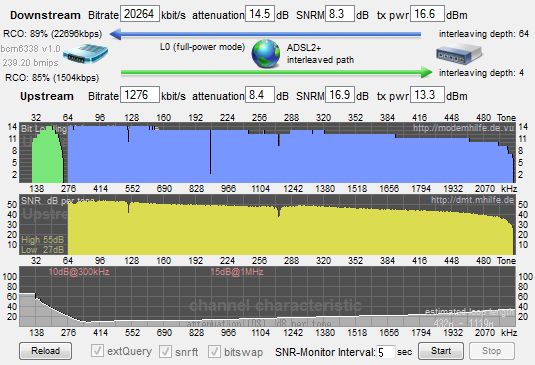Image resolution: width=535 pixels, height=365 pixels.
Task: Open the dmt.mhilfe.de link
Action: click(x=472, y=200)
